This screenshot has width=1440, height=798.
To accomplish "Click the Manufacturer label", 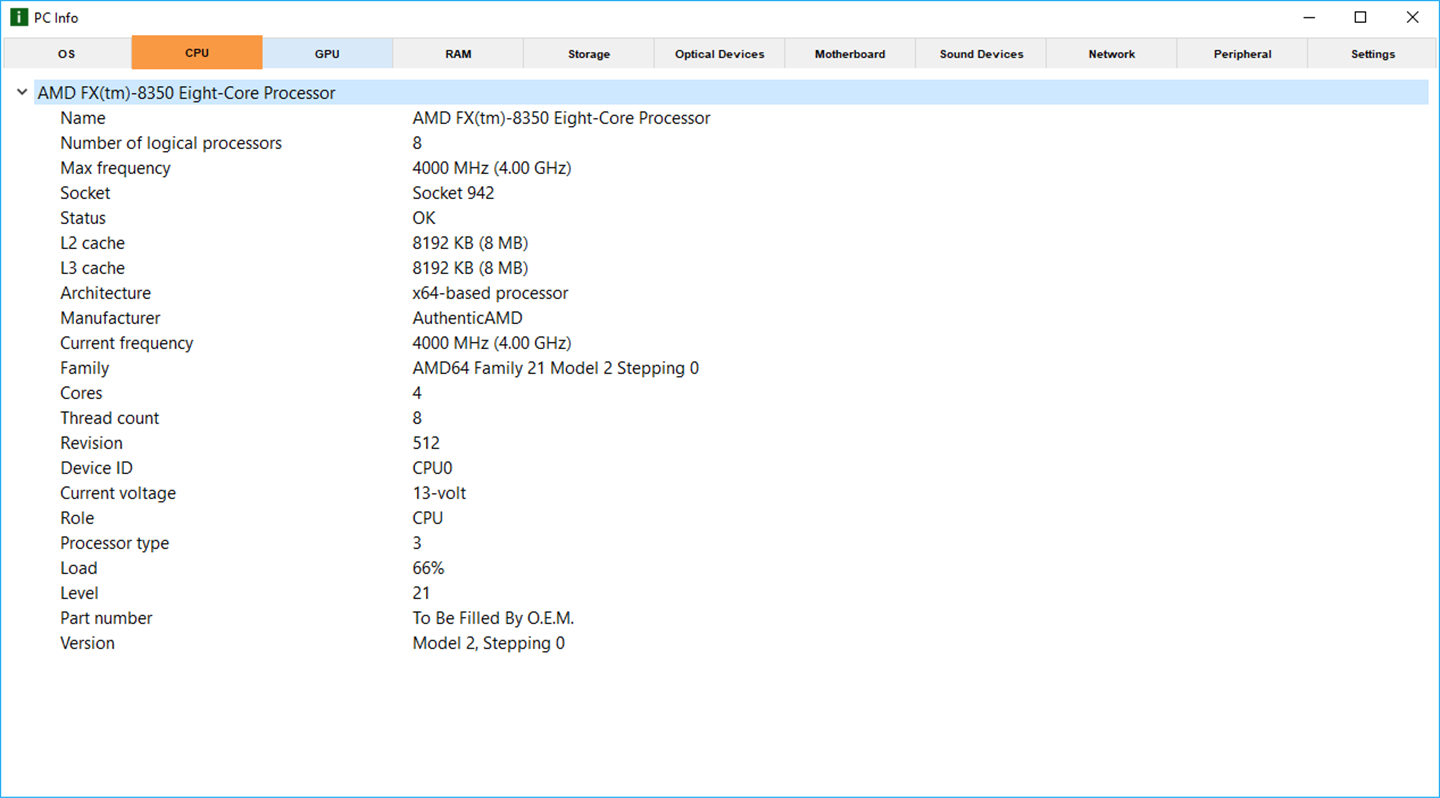I will click(110, 318).
